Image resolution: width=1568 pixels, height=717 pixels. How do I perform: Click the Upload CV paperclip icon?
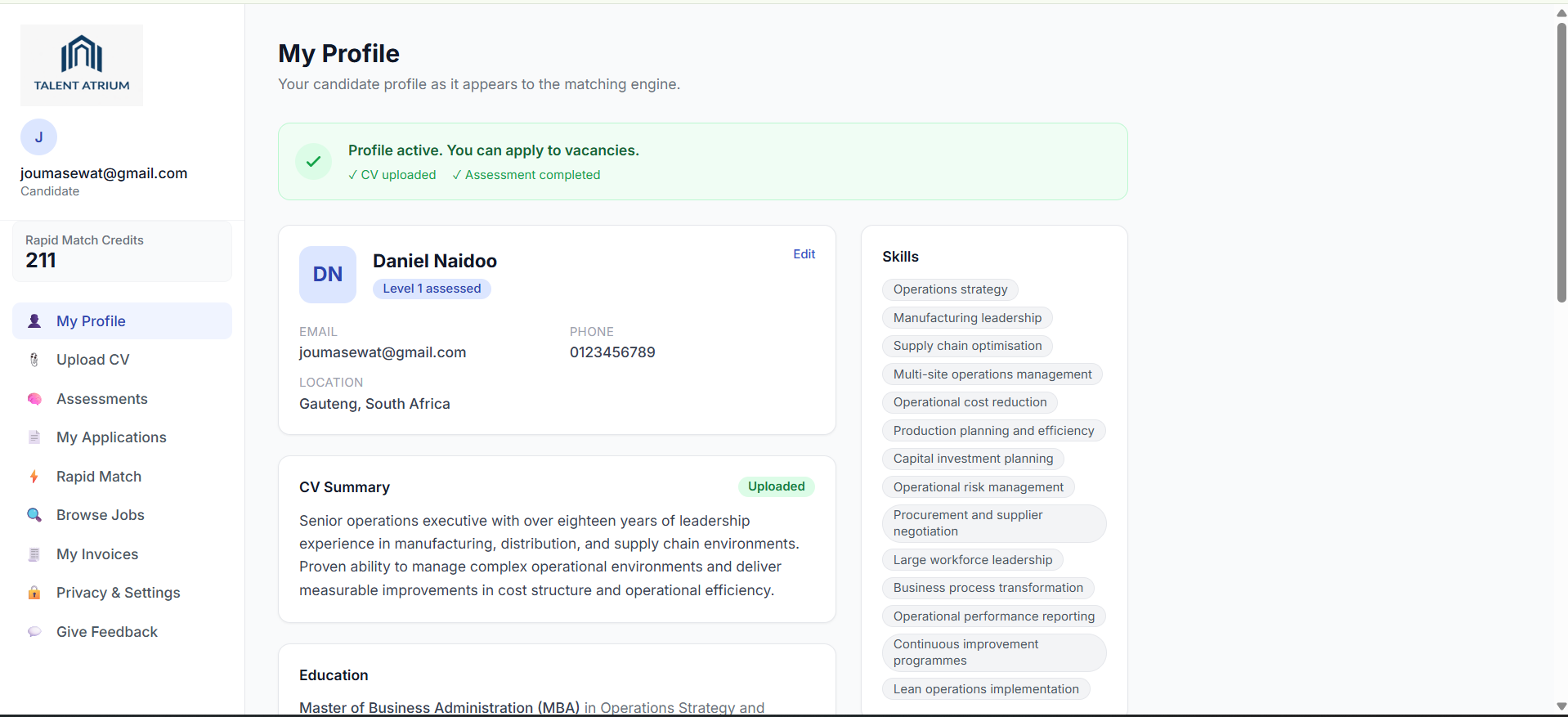click(x=34, y=360)
